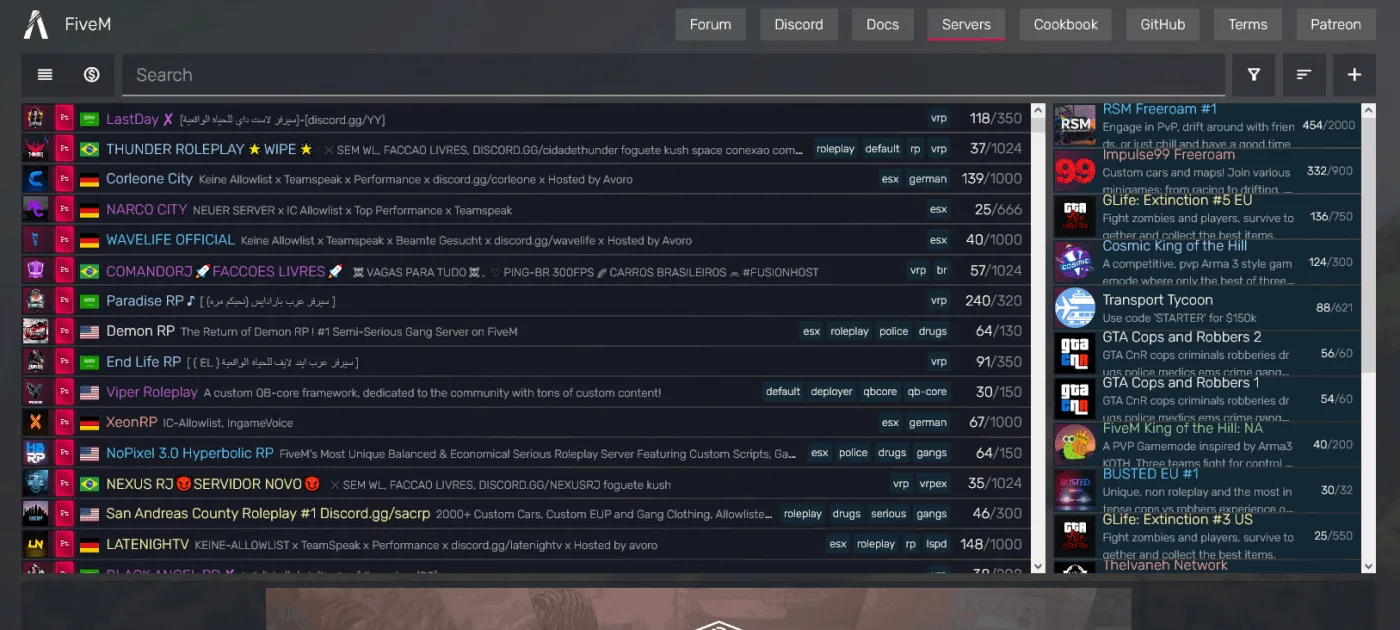Viewport: 1400px width, 630px height.
Task: Toggle the qbcore tag on Viper Roleplay
Action: click(x=880, y=392)
